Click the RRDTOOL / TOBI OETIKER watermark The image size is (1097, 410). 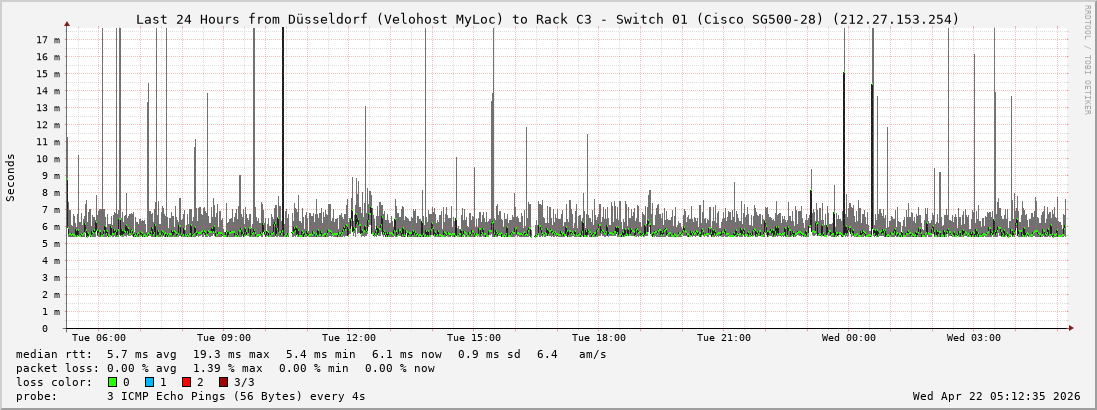(x=1087, y=60)
